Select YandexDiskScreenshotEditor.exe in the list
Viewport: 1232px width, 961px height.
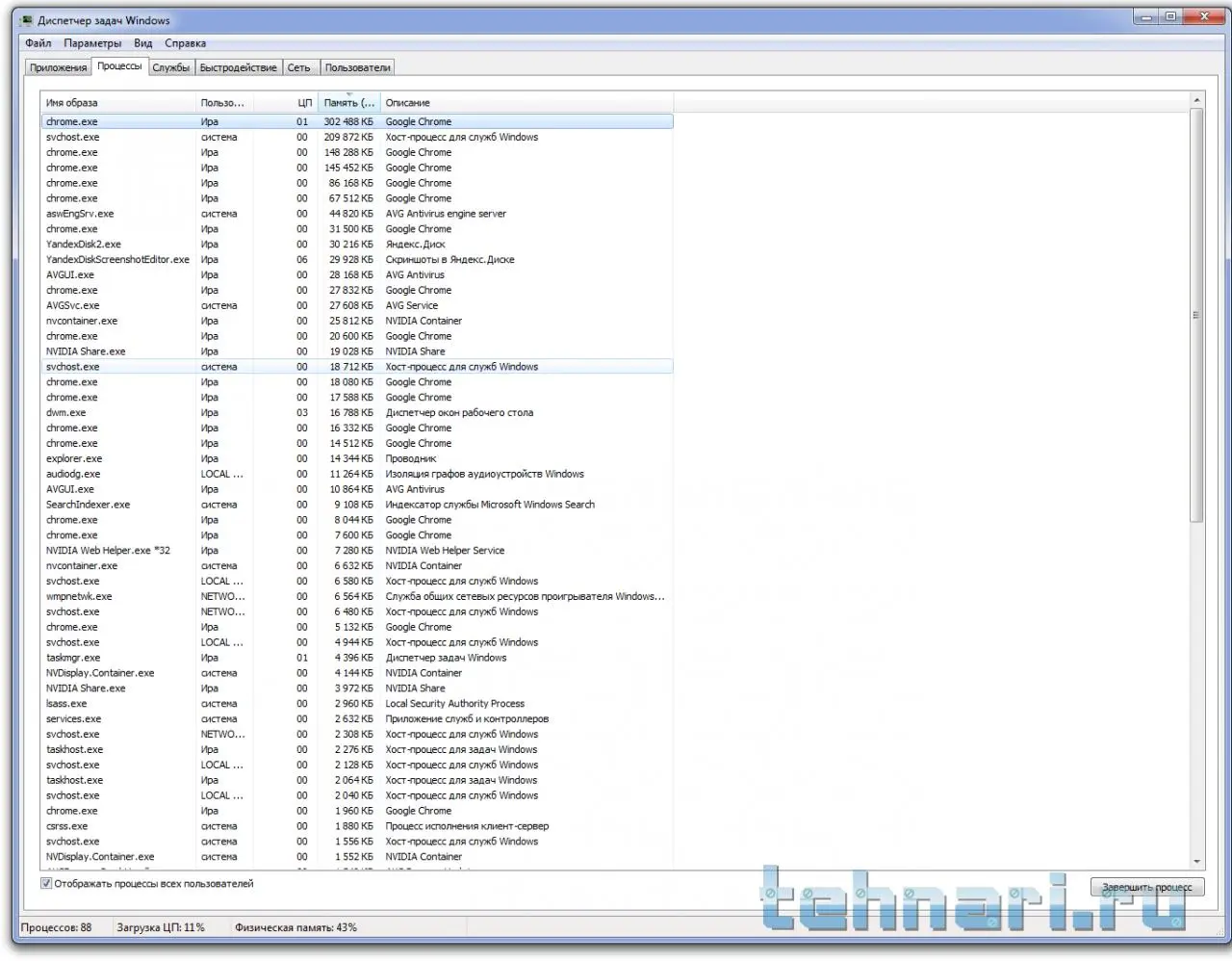tap(357, 260)
